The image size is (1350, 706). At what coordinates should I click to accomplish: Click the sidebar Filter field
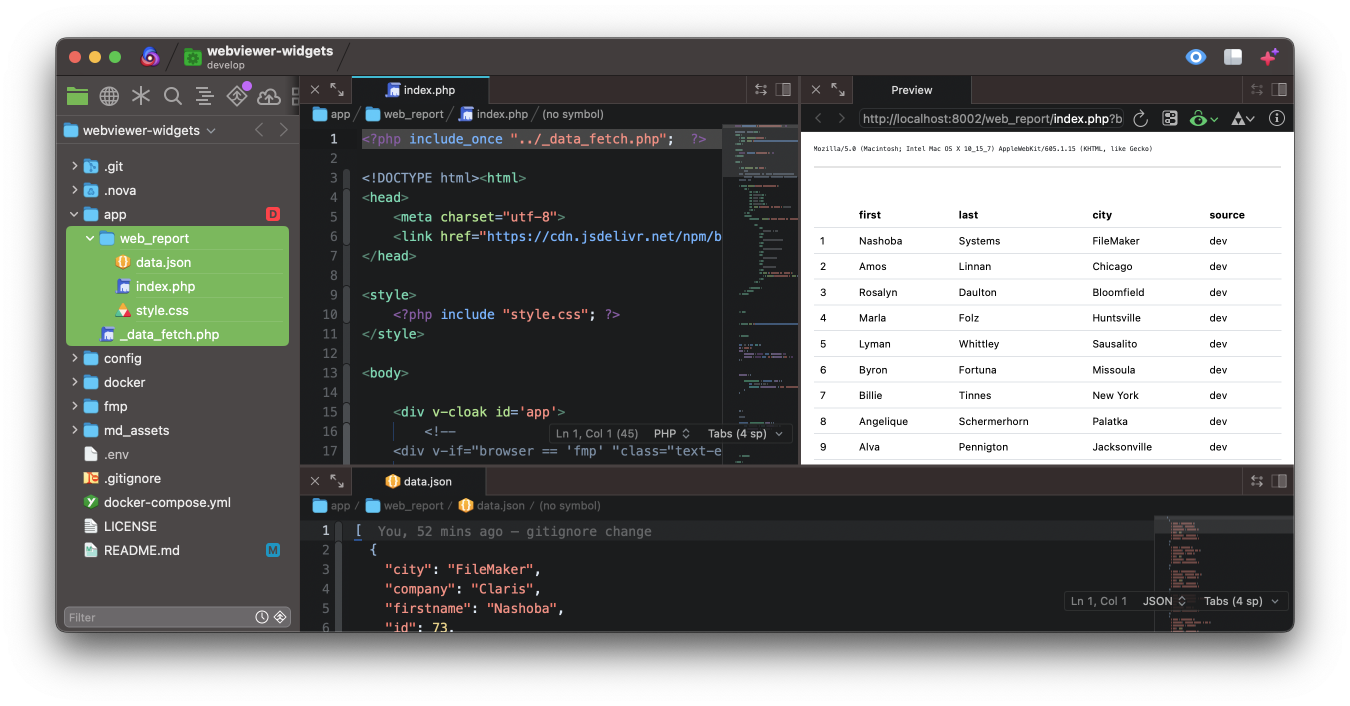pos(158,617)
